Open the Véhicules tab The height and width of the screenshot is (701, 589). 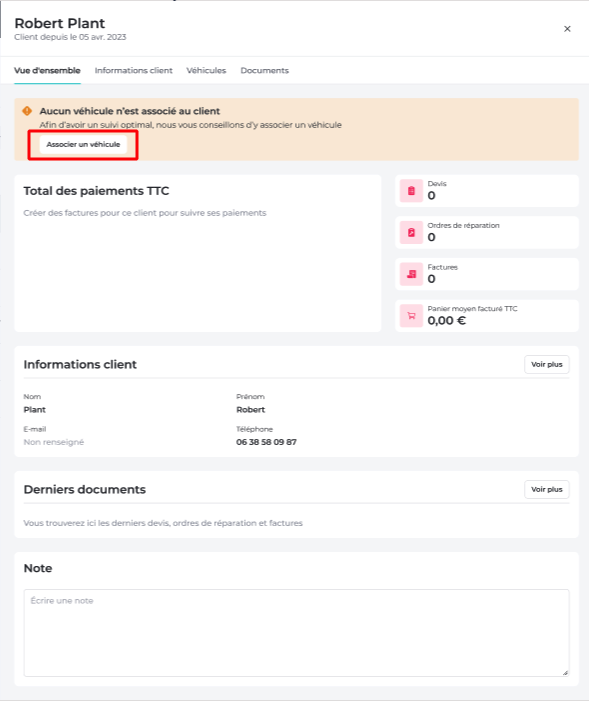click(206, 71)
